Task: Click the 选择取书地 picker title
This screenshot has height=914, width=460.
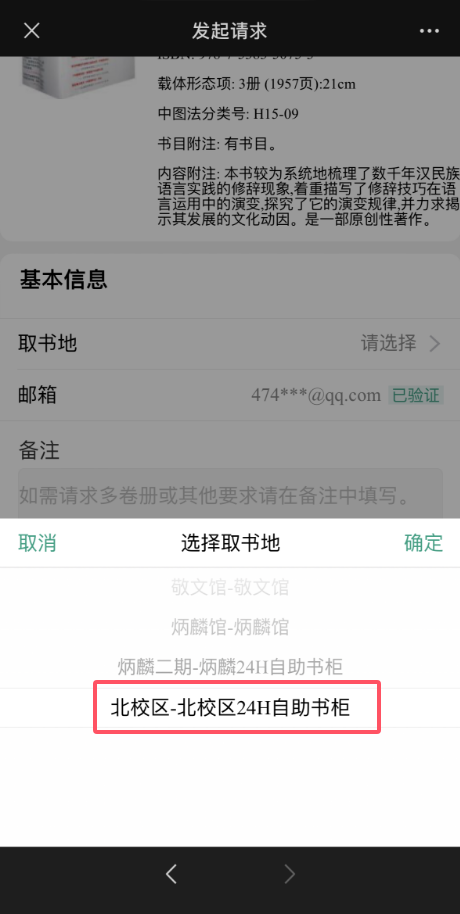Action: point(230,543)
